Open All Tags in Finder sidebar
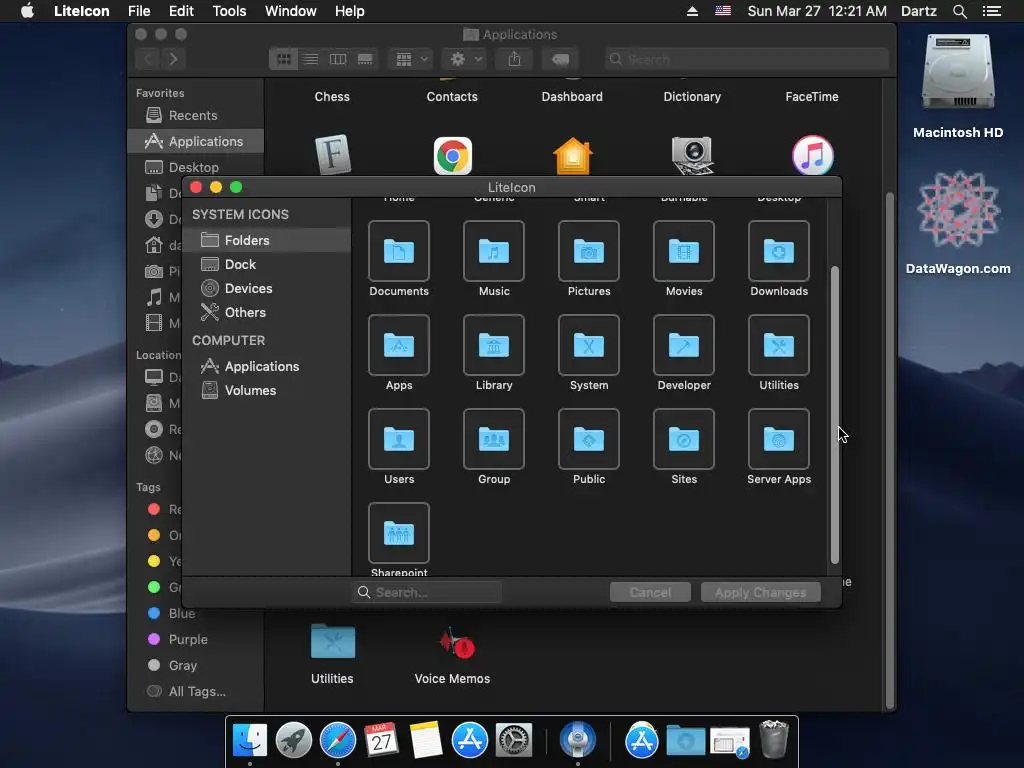This screenshot has width=1024, height=768. [x=188, y=692]
